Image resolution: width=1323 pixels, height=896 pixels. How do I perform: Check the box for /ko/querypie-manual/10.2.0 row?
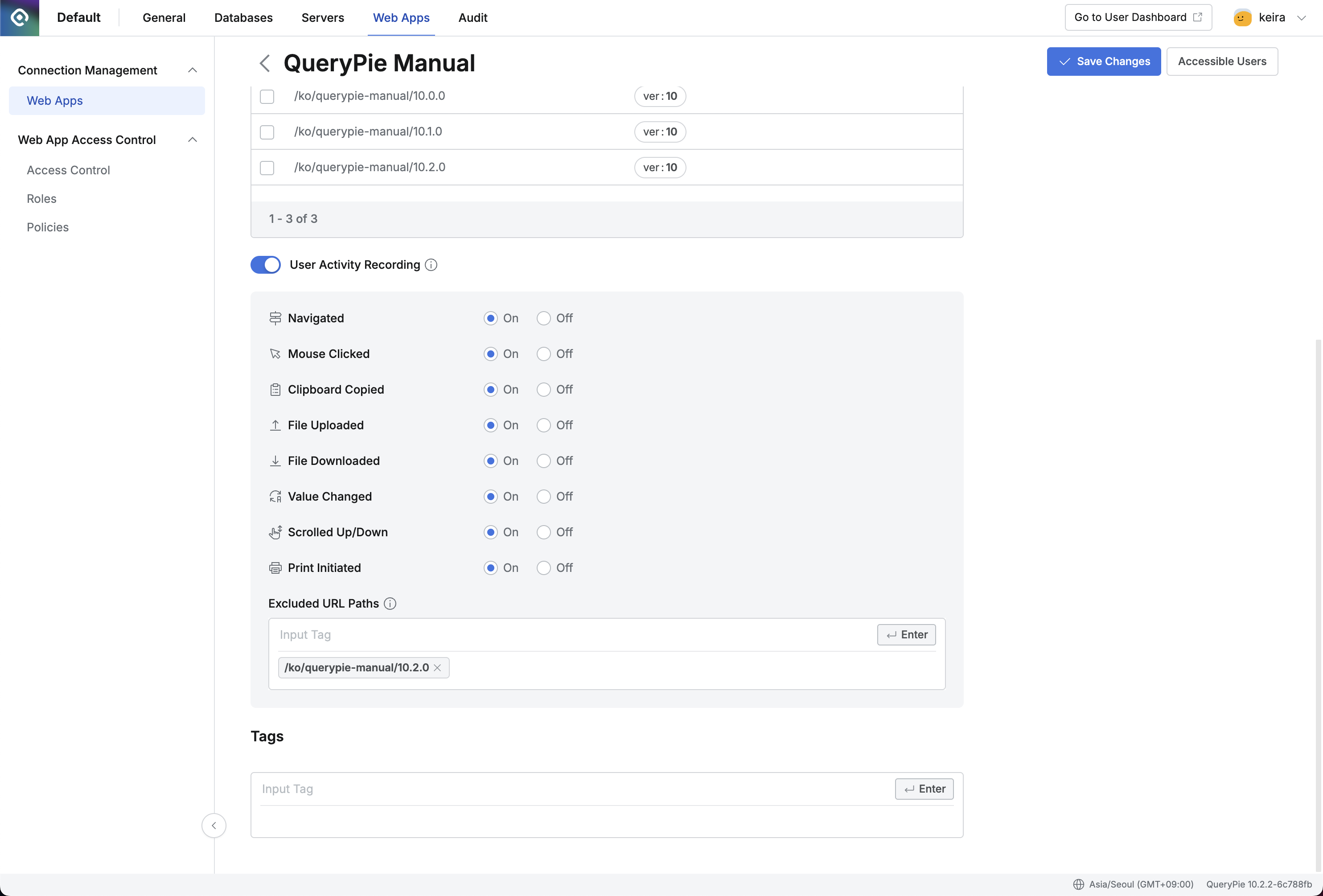tap(267, 168)
